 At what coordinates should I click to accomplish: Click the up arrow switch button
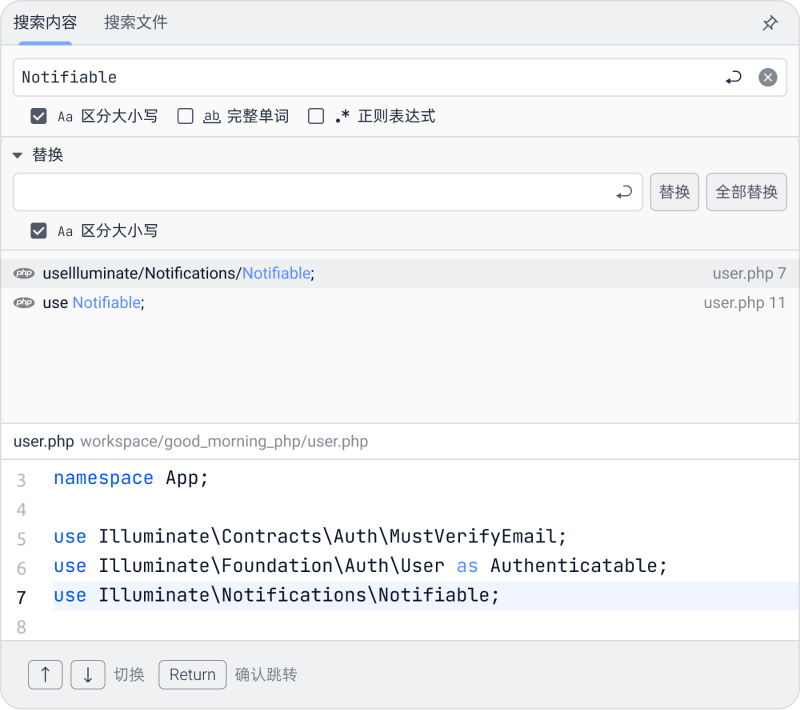tap(45, 675)
